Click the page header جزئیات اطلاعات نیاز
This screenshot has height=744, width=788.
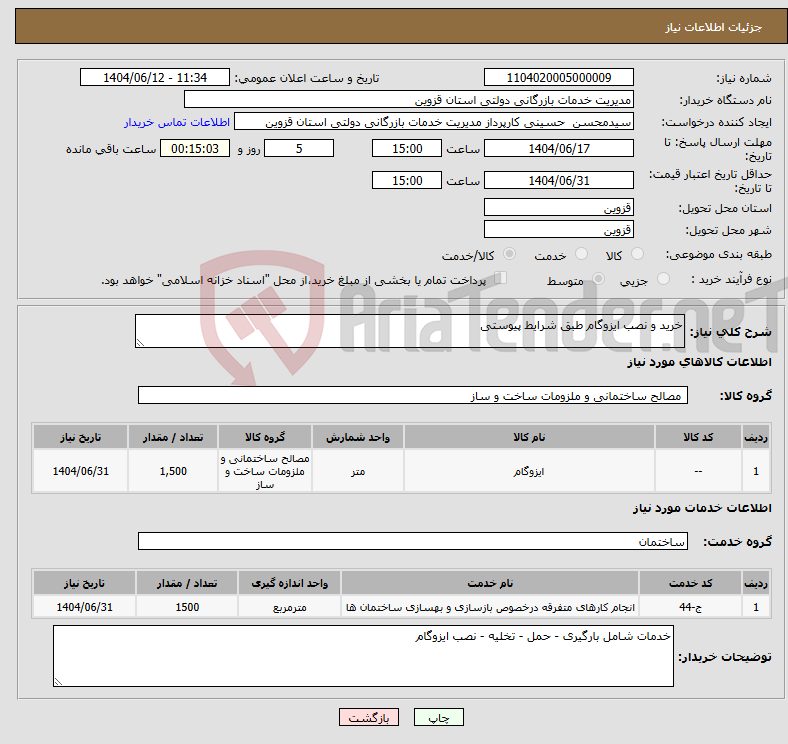coord(714,27)
